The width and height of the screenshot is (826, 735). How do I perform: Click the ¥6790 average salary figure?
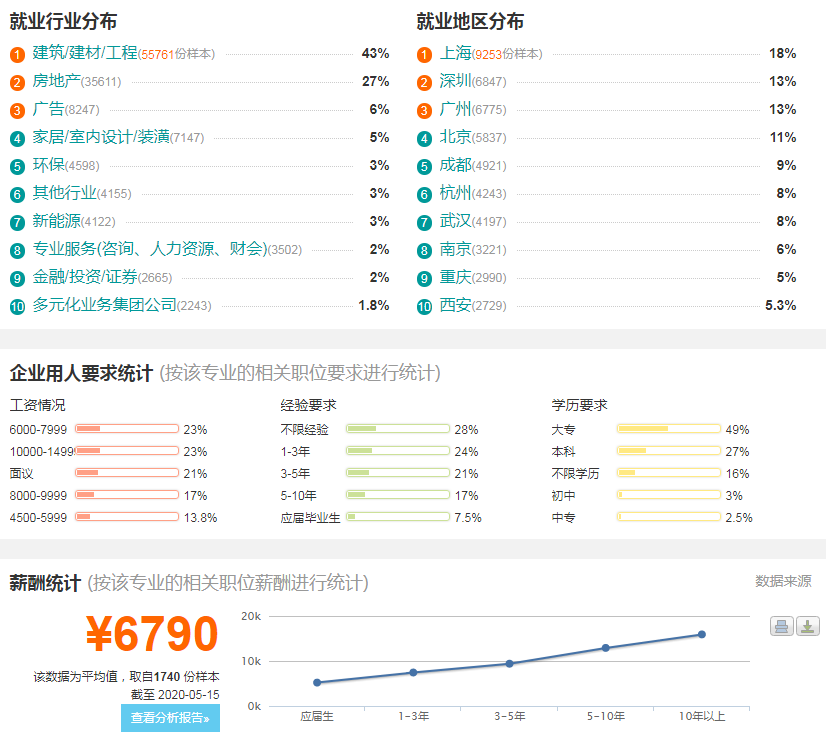[x=152, y=634]
